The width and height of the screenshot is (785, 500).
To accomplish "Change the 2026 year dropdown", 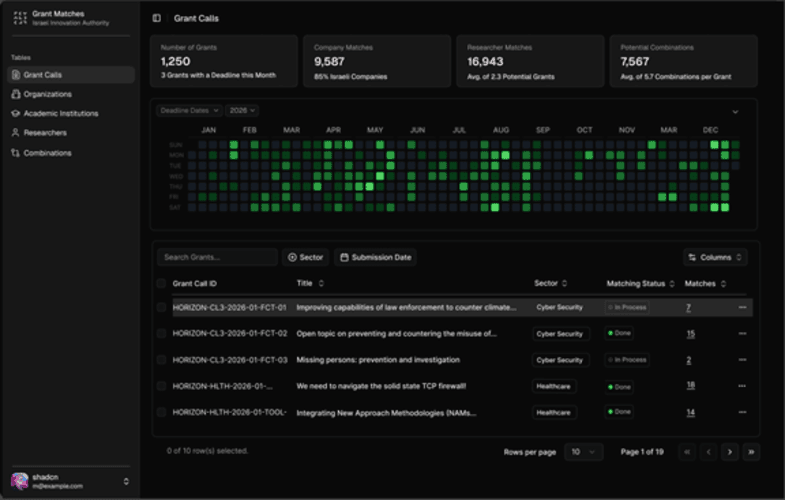I will click(x=242, y=110).
